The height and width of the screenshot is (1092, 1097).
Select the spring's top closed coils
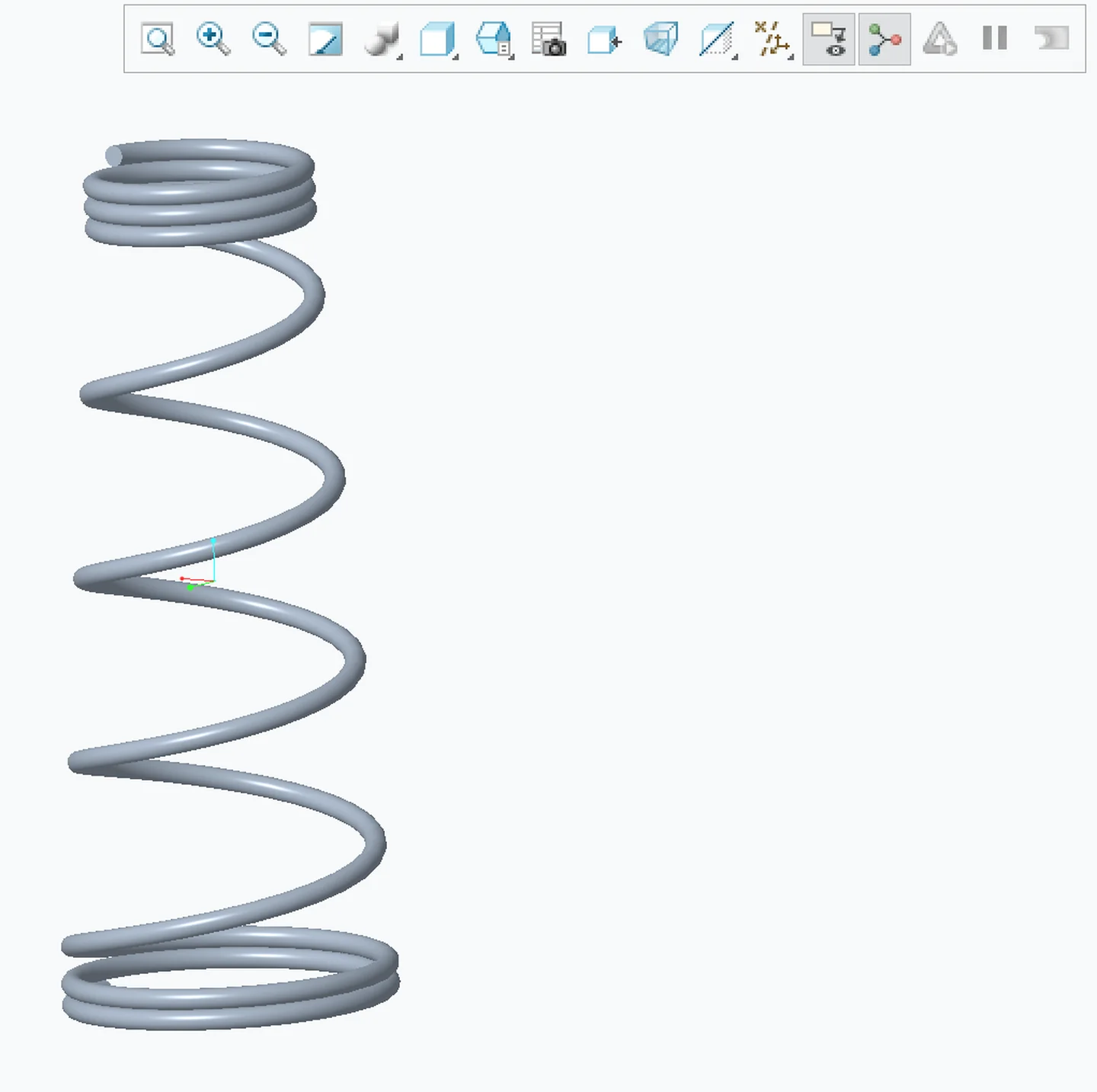coord(200,192)
